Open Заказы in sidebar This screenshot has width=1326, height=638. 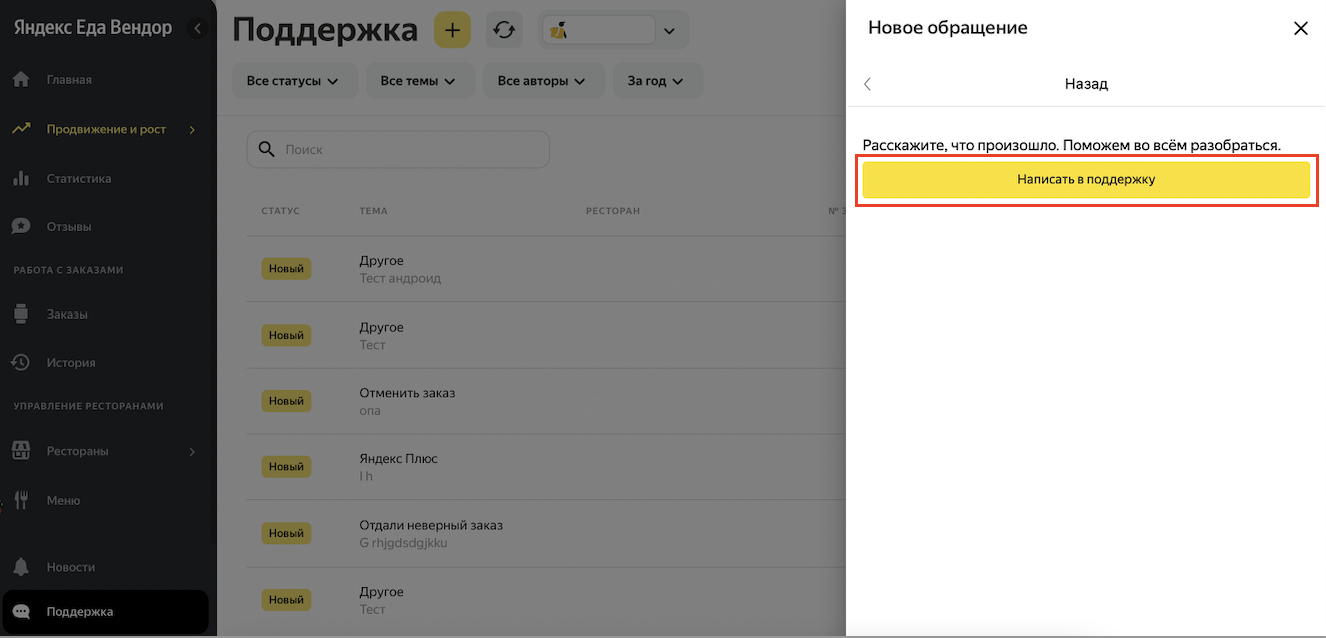pyautogui.click(x=67, y=314)
